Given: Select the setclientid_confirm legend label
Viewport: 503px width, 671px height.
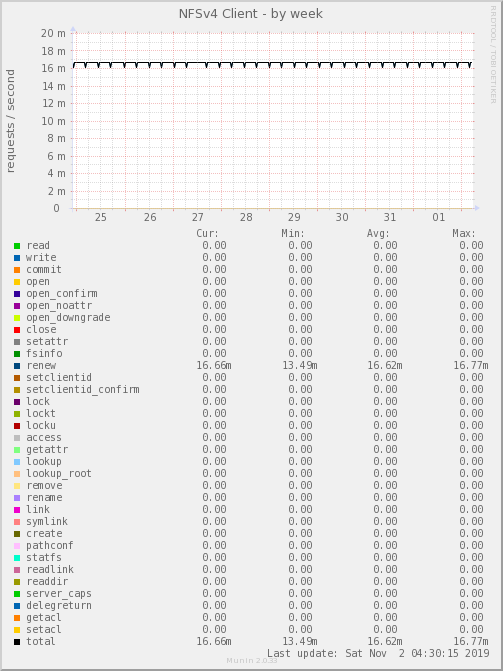Looking at the screenshot, I should 83,389.
